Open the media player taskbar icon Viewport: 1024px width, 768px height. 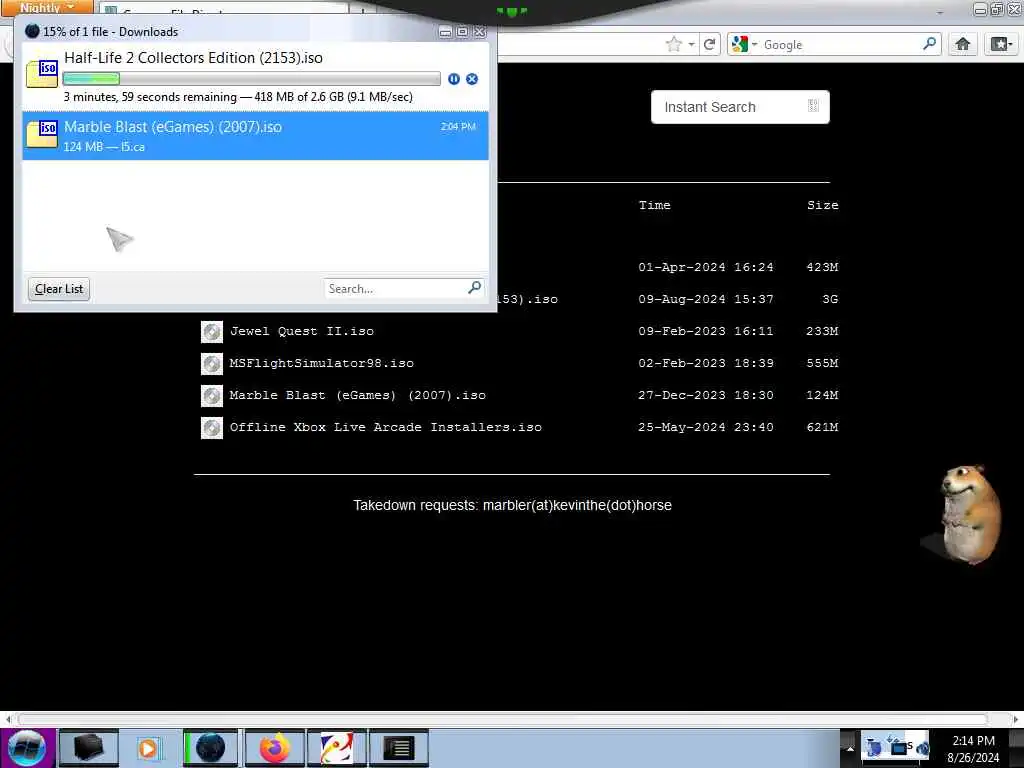(x=148, y=748)
